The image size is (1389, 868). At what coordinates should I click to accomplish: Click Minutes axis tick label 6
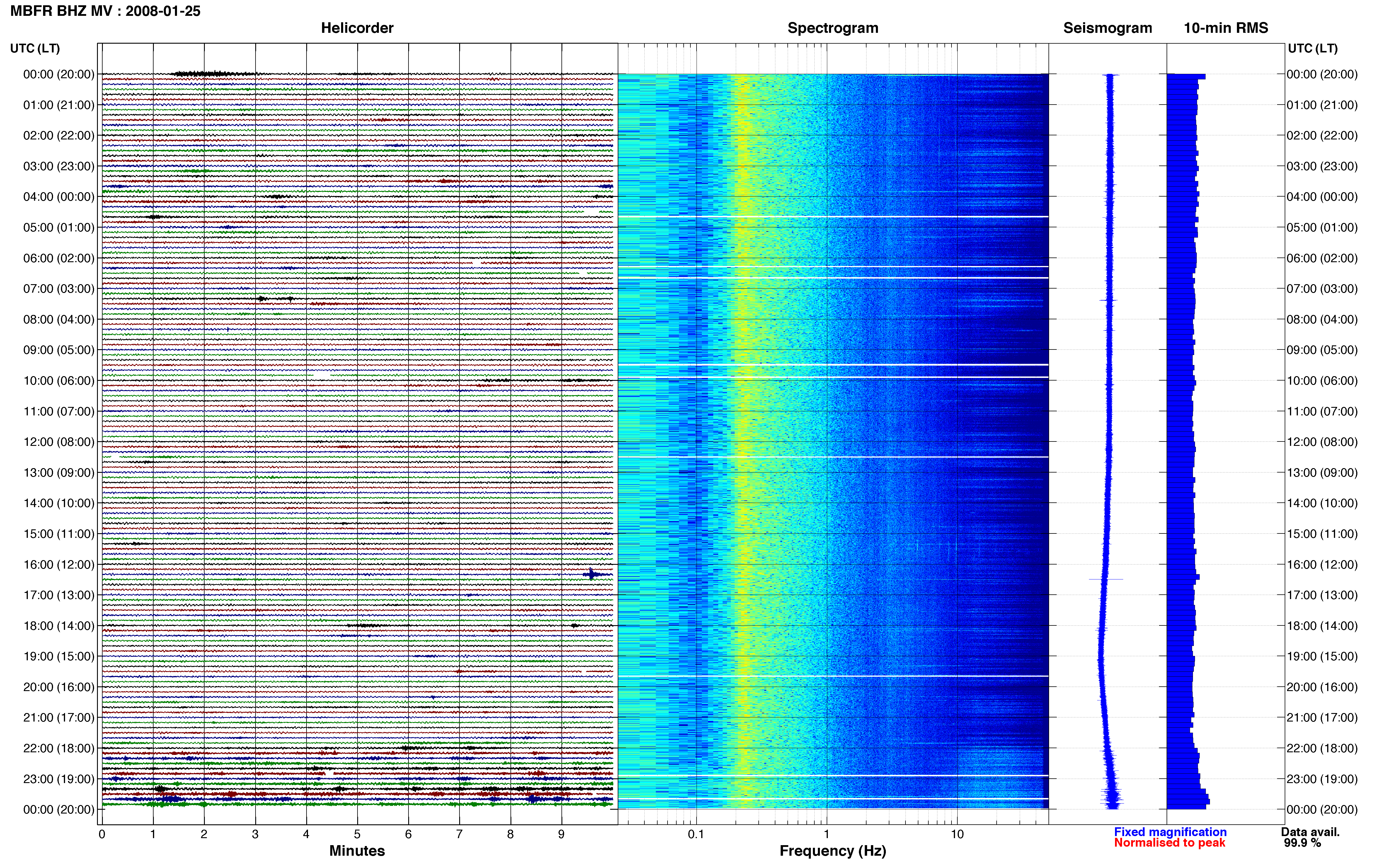tap(408, 834)
